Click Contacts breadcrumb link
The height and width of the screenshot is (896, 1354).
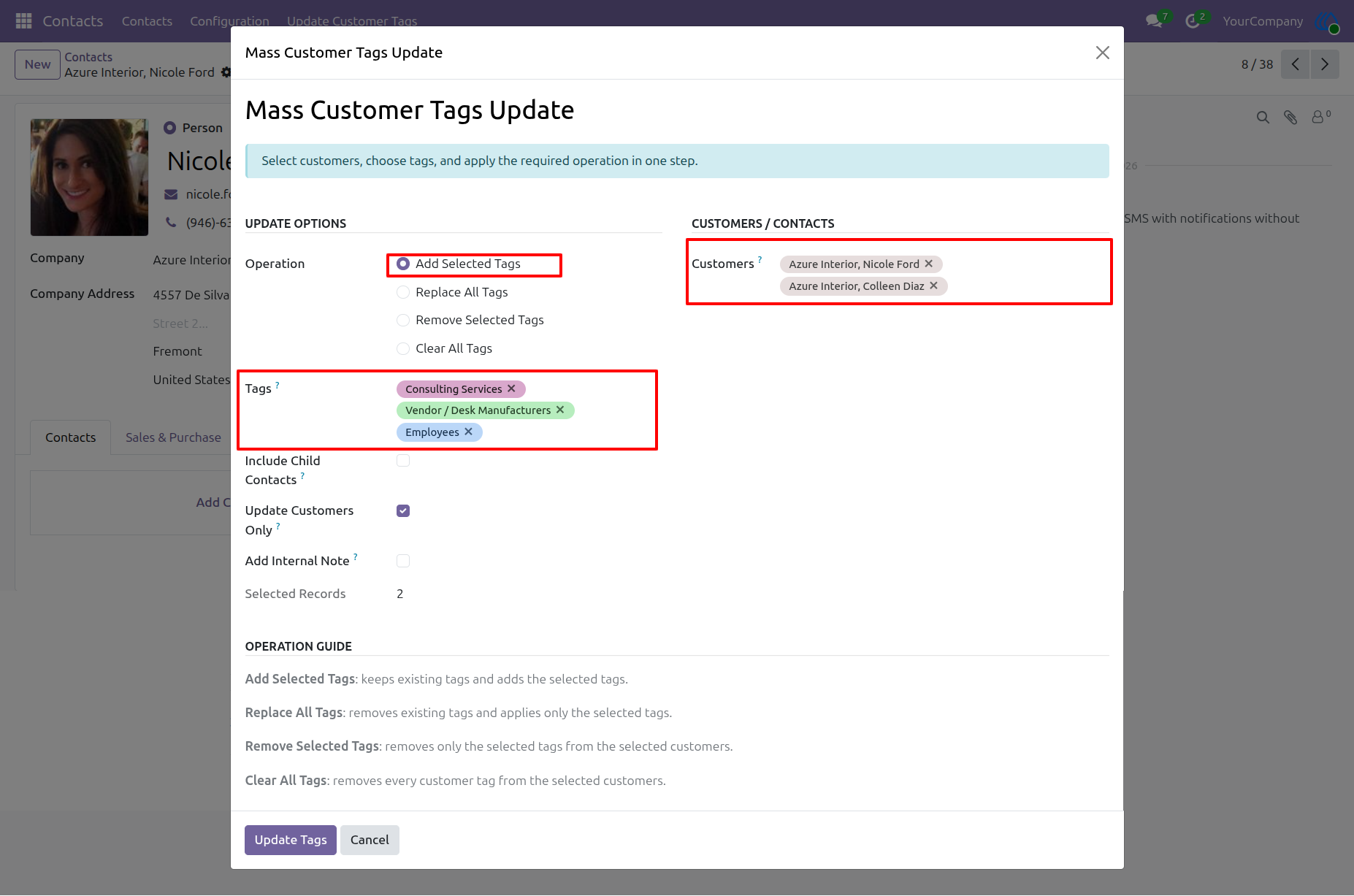pos(88,57)
